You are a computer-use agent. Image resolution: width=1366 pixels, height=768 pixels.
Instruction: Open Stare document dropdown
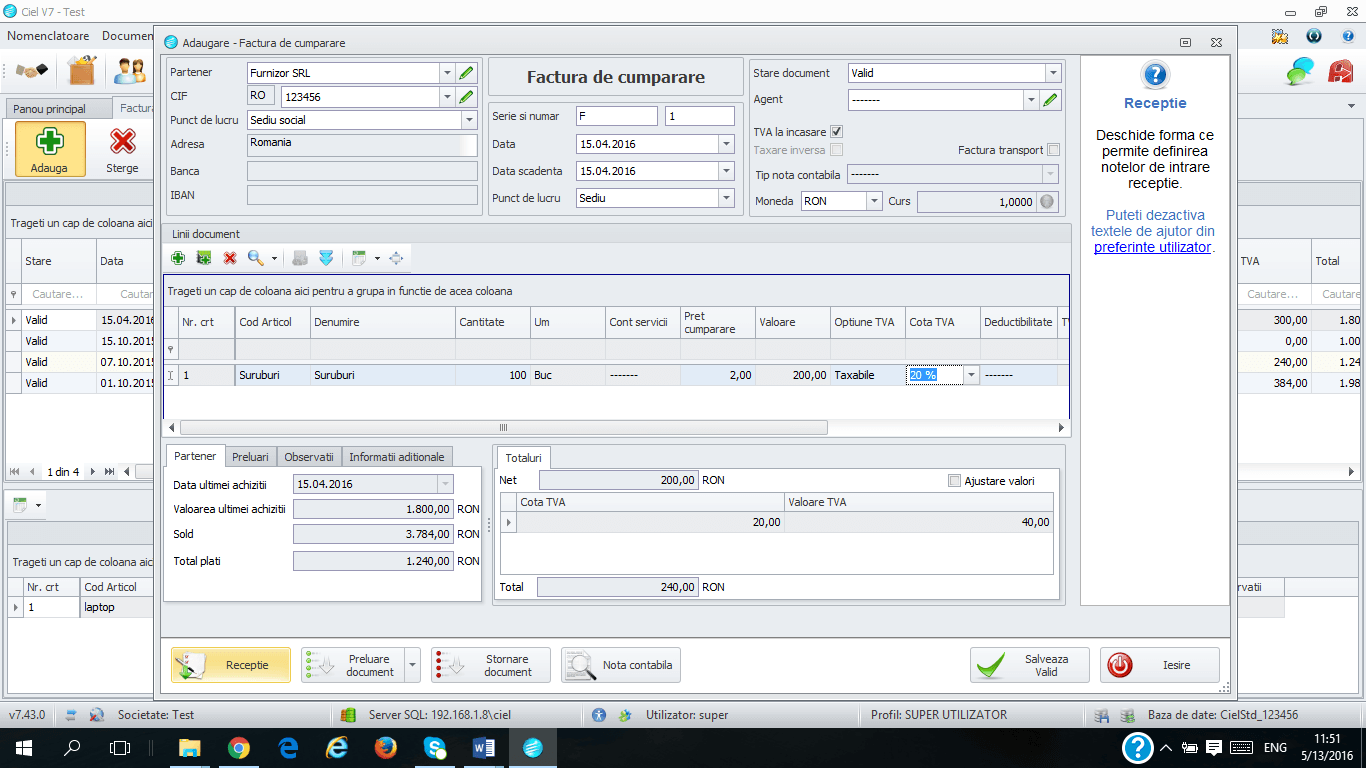point(1052,73)
